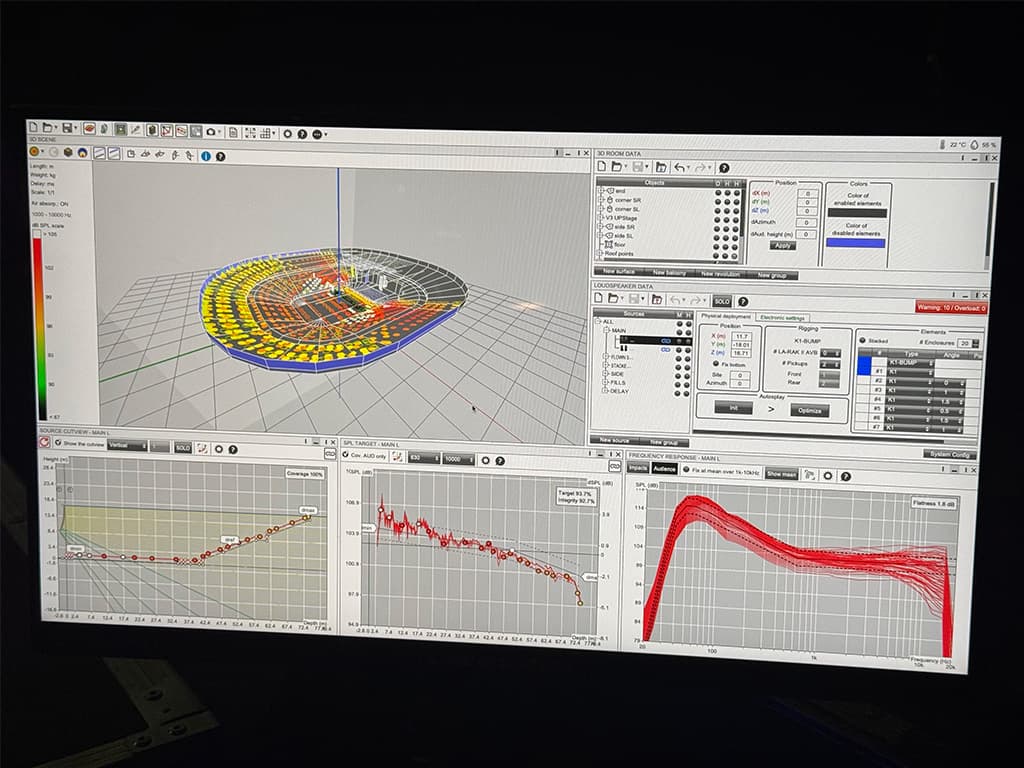Open the 630 frequency dropdown in SPL Target
Image resolution: width=1024 pixels, height=768 pixels.
[424, 458]
